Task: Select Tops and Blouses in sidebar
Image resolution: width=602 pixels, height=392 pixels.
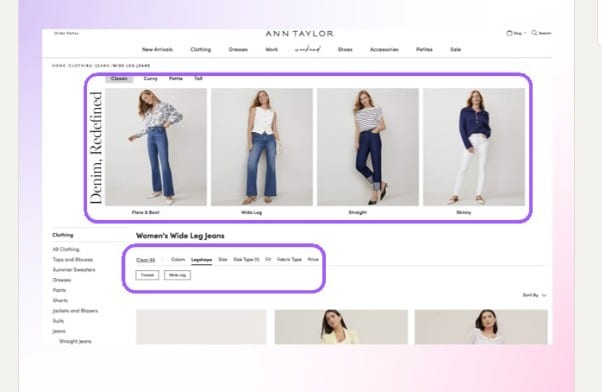Action: (x=73, y=260)
